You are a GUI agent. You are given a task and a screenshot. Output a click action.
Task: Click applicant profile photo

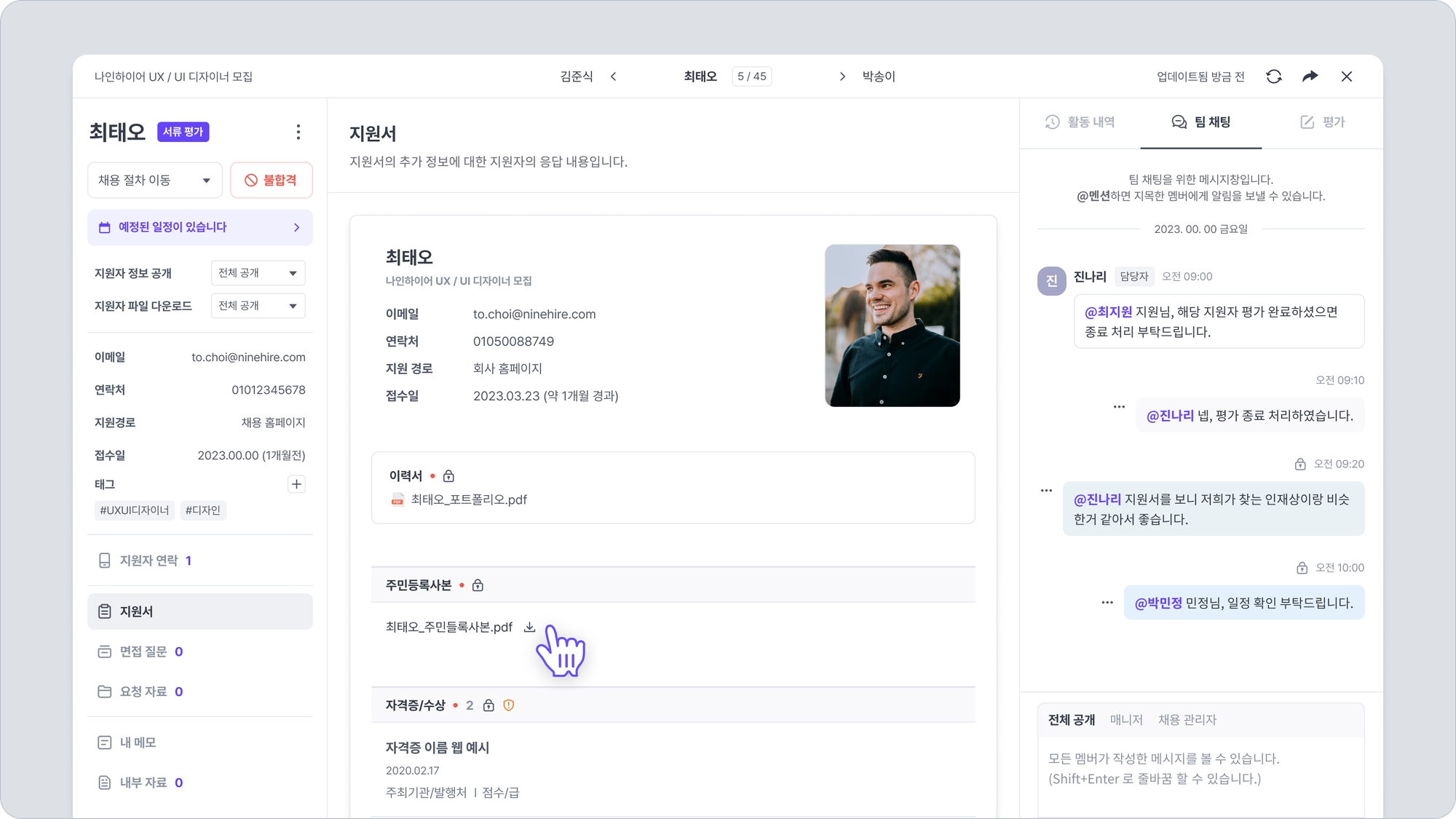pos(892,325)
